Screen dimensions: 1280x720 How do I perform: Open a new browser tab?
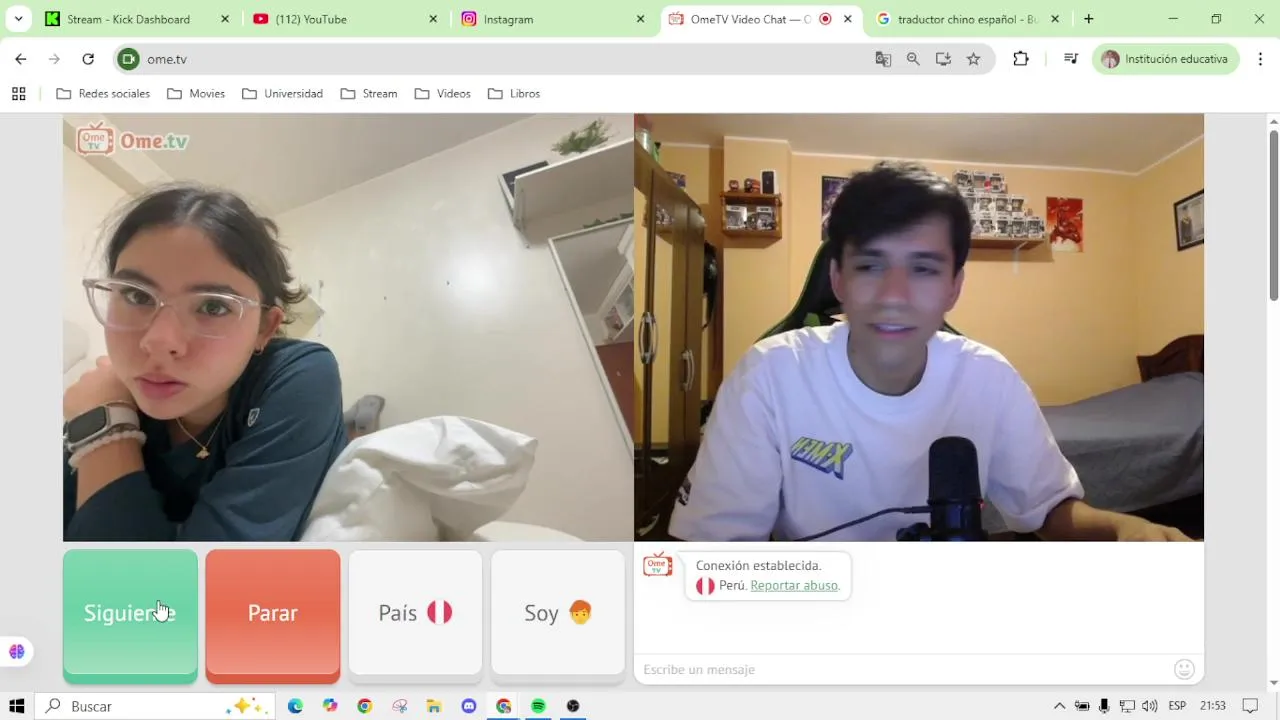1089,19
